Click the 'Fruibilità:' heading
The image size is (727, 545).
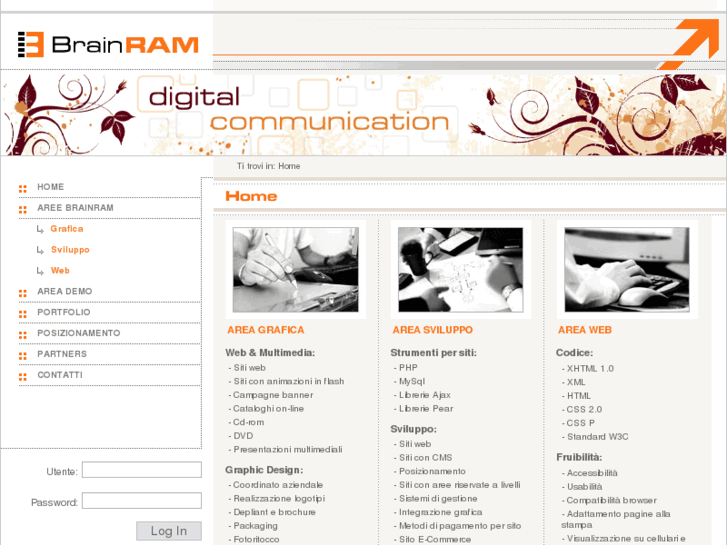[x=579, y=457]
